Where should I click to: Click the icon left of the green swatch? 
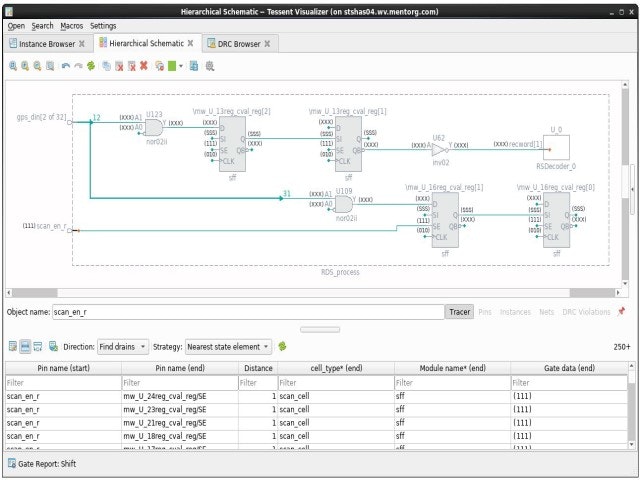point(160,66)
